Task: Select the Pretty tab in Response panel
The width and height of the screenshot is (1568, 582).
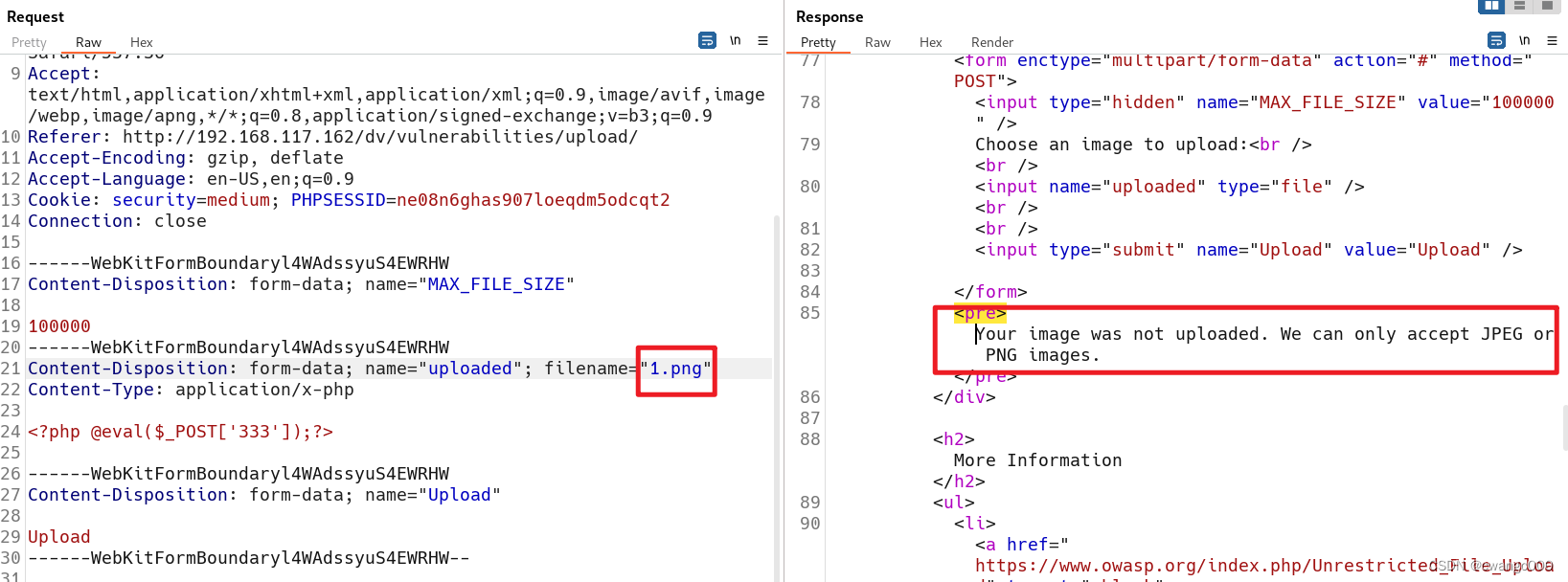Action: [x=818, y=42]
